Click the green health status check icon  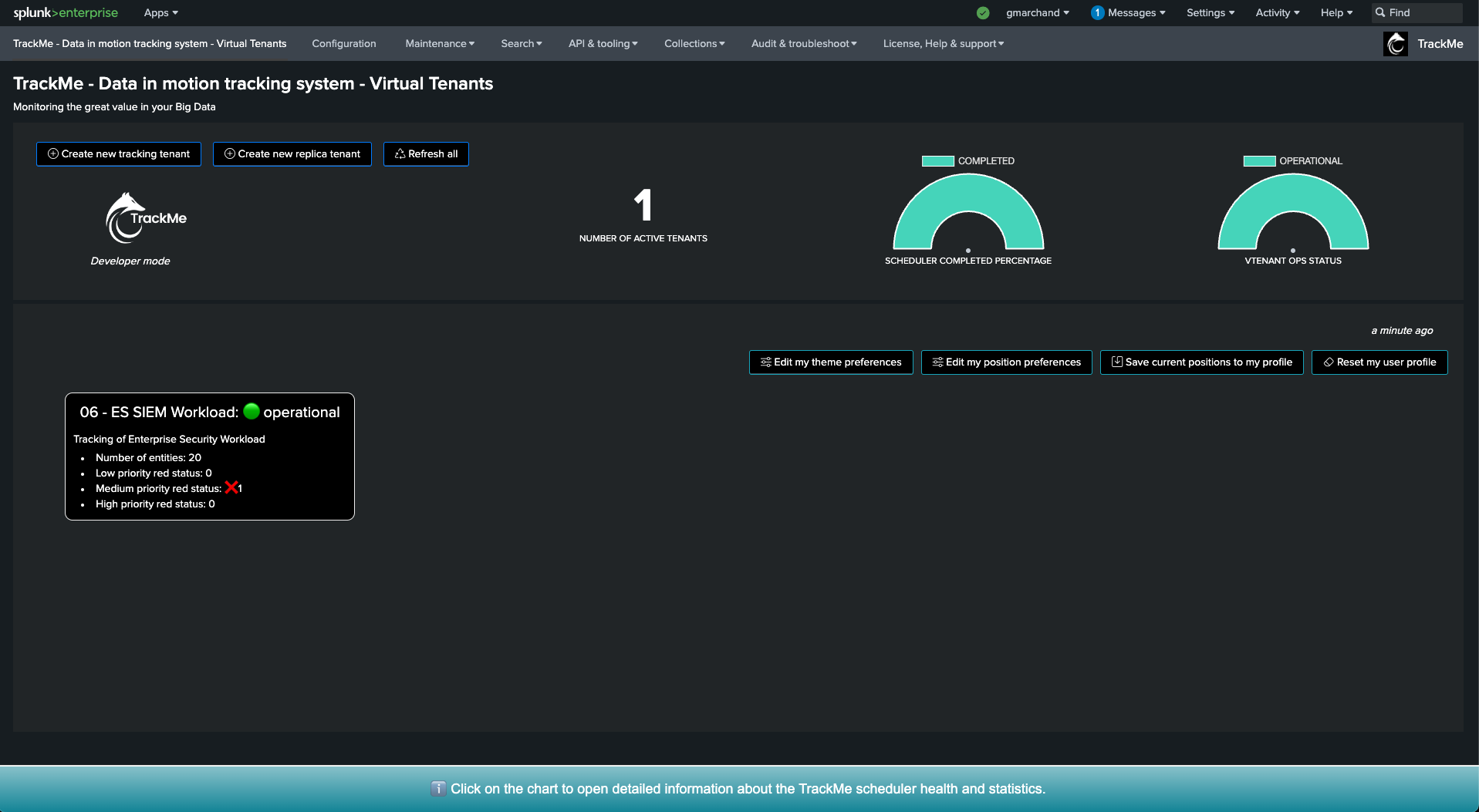[983, 12]
